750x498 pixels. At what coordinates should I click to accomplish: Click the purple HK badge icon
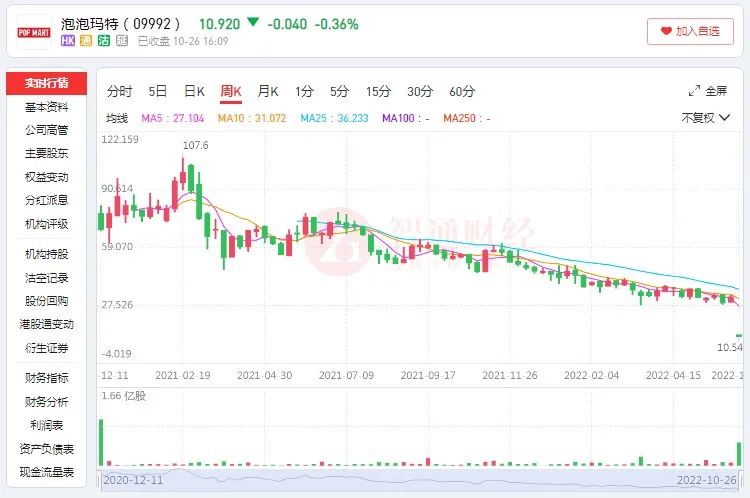click(68, 41)
